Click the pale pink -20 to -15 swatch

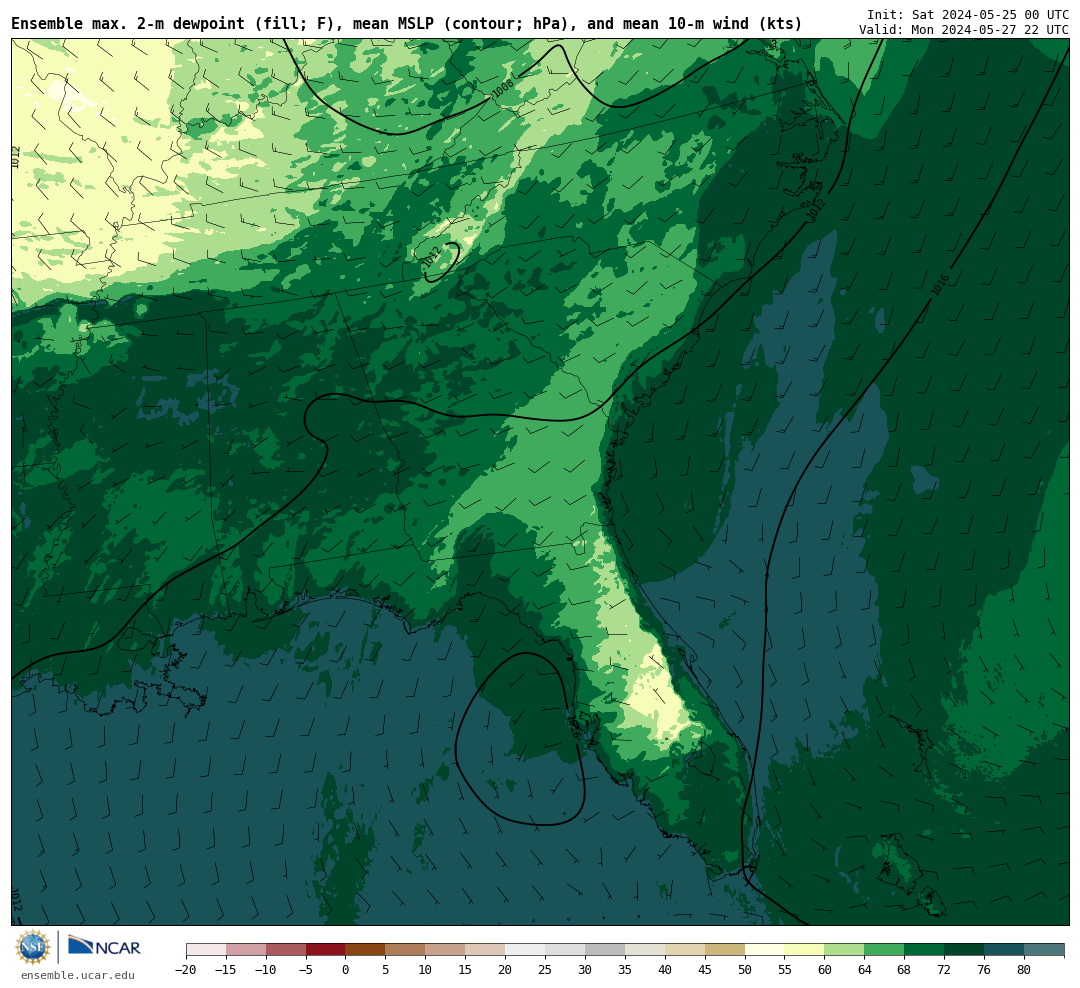point(206,950)
